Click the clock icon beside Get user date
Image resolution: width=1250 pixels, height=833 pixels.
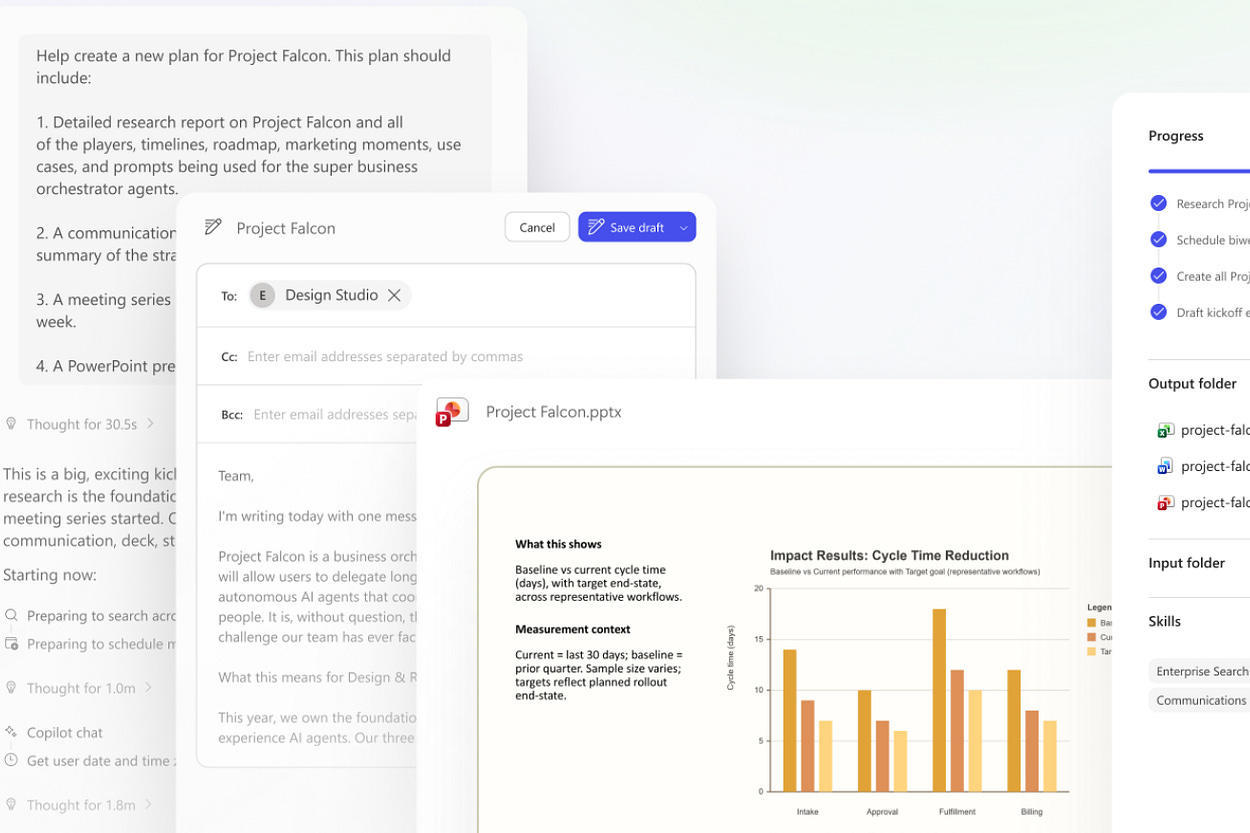[11, 760]
